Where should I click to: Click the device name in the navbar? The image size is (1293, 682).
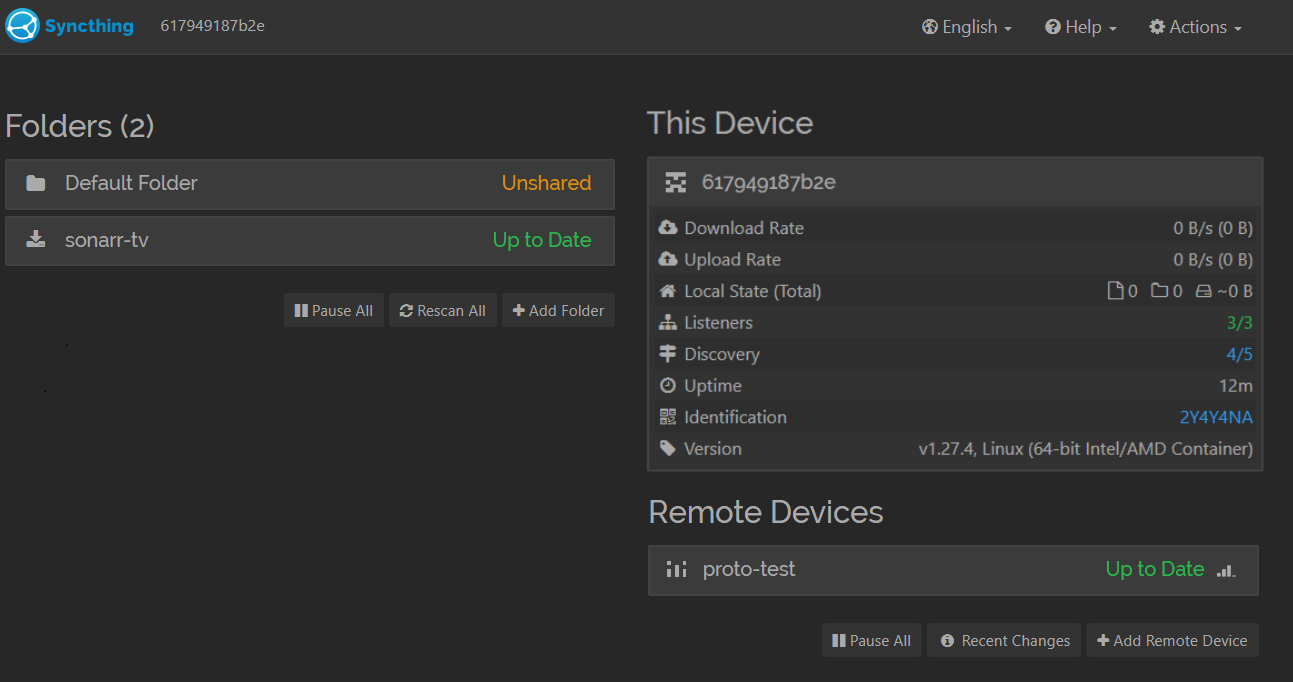click(x=213, y=26)
